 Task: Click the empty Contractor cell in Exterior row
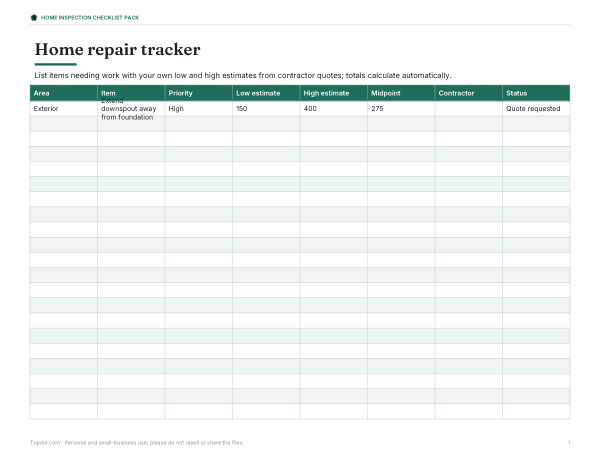[469, 109]
